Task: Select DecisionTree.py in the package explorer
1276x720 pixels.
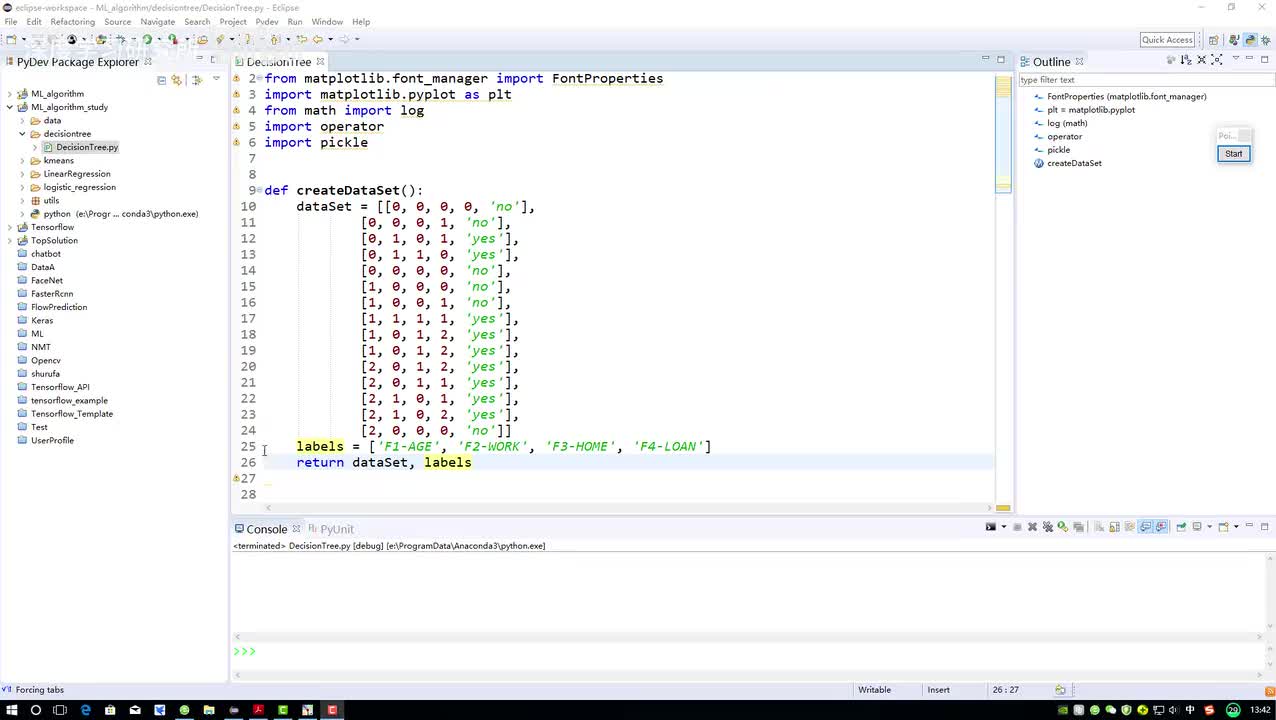Action: tap(86, 147)
